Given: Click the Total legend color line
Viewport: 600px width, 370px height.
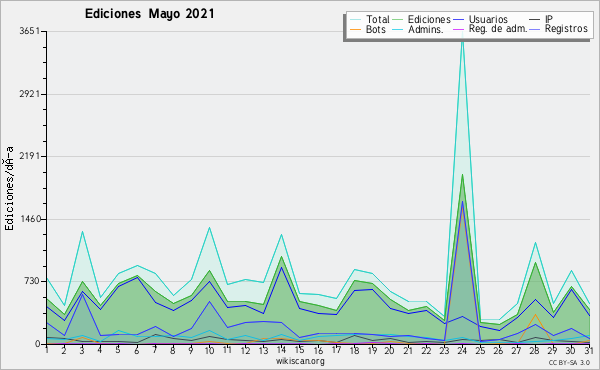Looking at the screenshot, I should tap(355, 20).
